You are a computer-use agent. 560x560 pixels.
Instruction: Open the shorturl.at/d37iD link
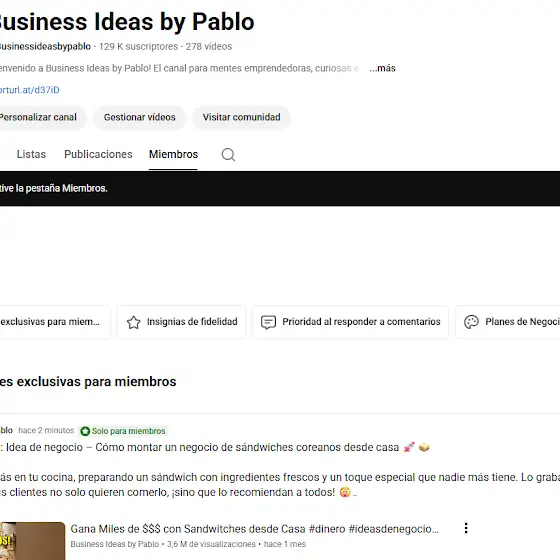(x=29, y=90)
